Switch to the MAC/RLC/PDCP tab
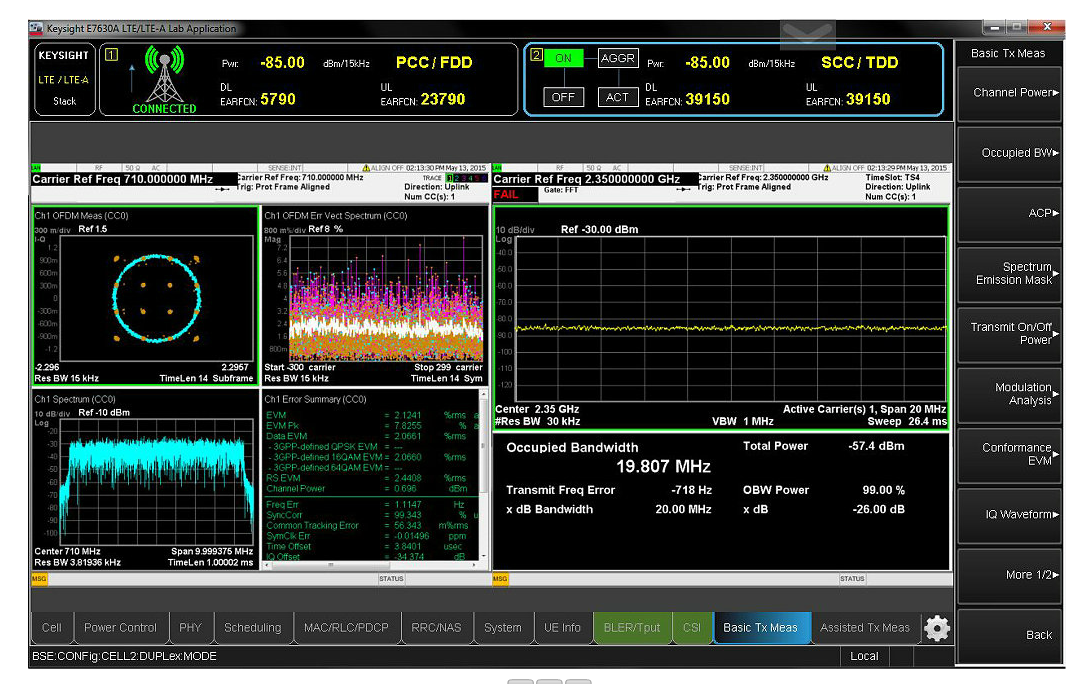 coord(346,628)
